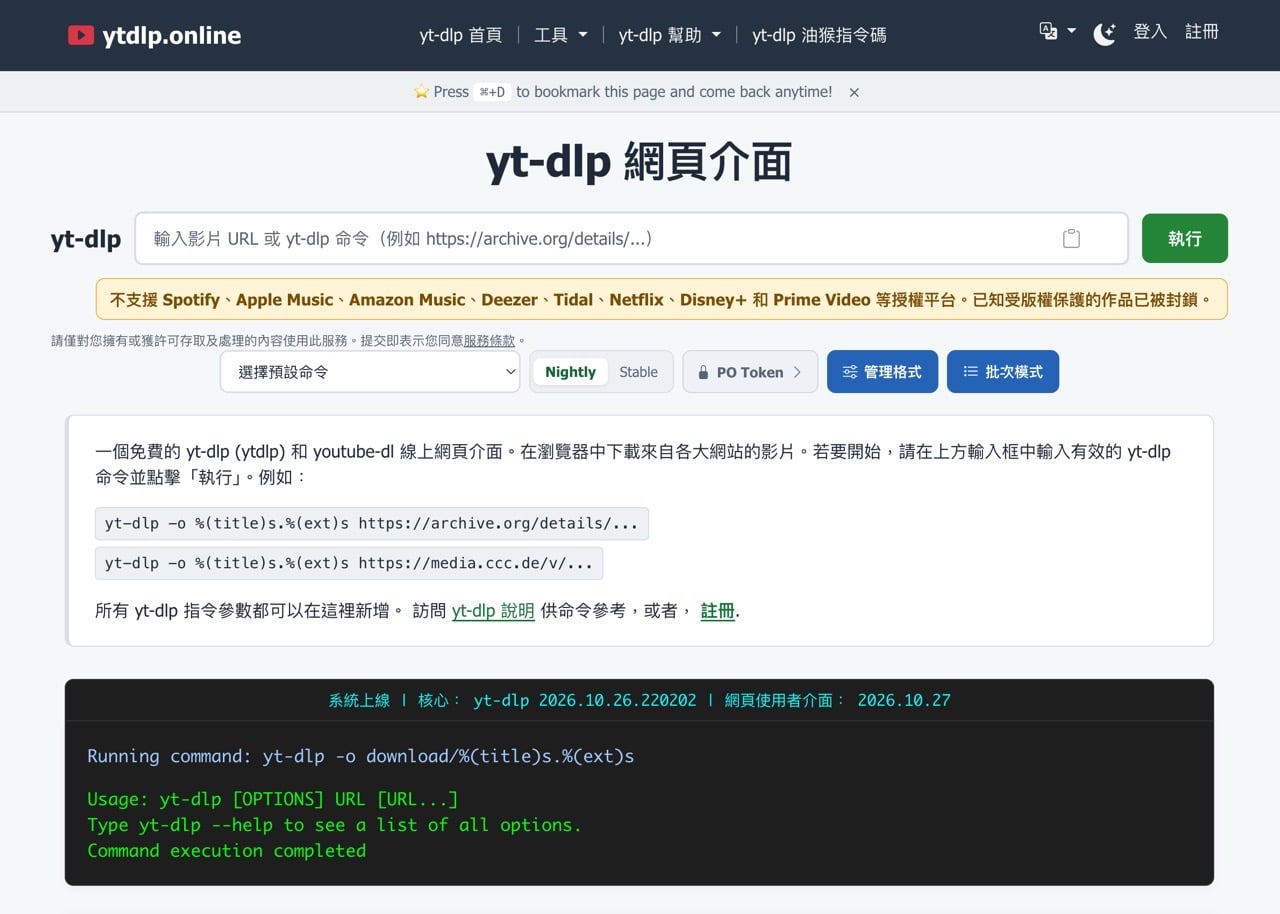Click 'Command execution completed' text
The image size is (1280, 914).
click(227, 851)
